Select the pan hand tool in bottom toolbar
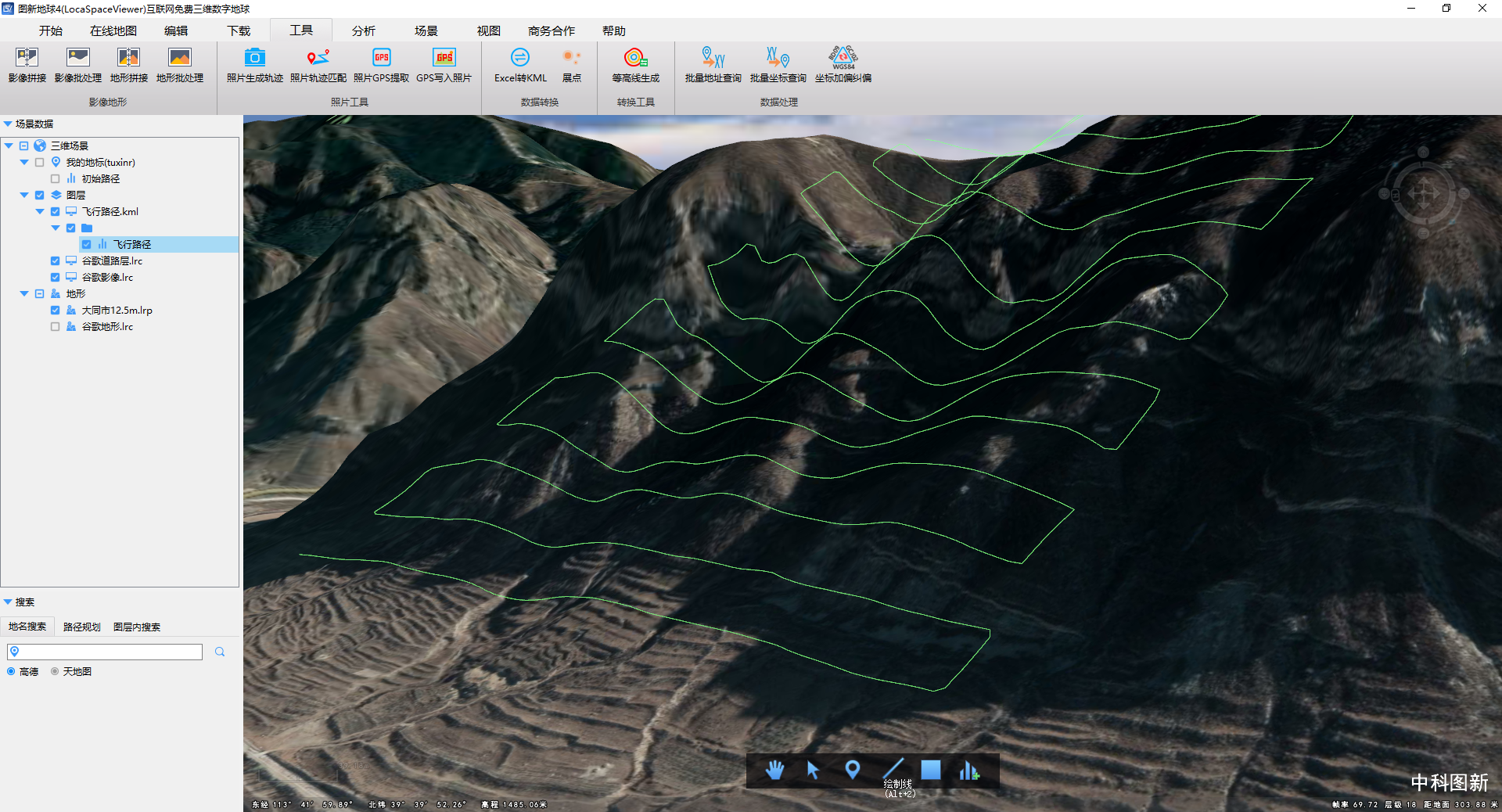Image resolution: width=1502 pixels, height=812 pixels. click(774, 771)
